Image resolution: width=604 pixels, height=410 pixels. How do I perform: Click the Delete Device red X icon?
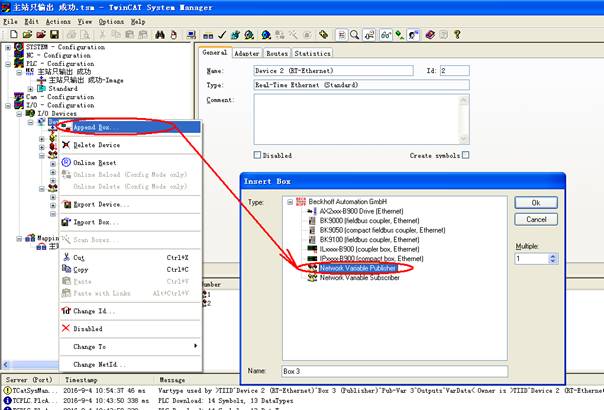coord(66,145)
